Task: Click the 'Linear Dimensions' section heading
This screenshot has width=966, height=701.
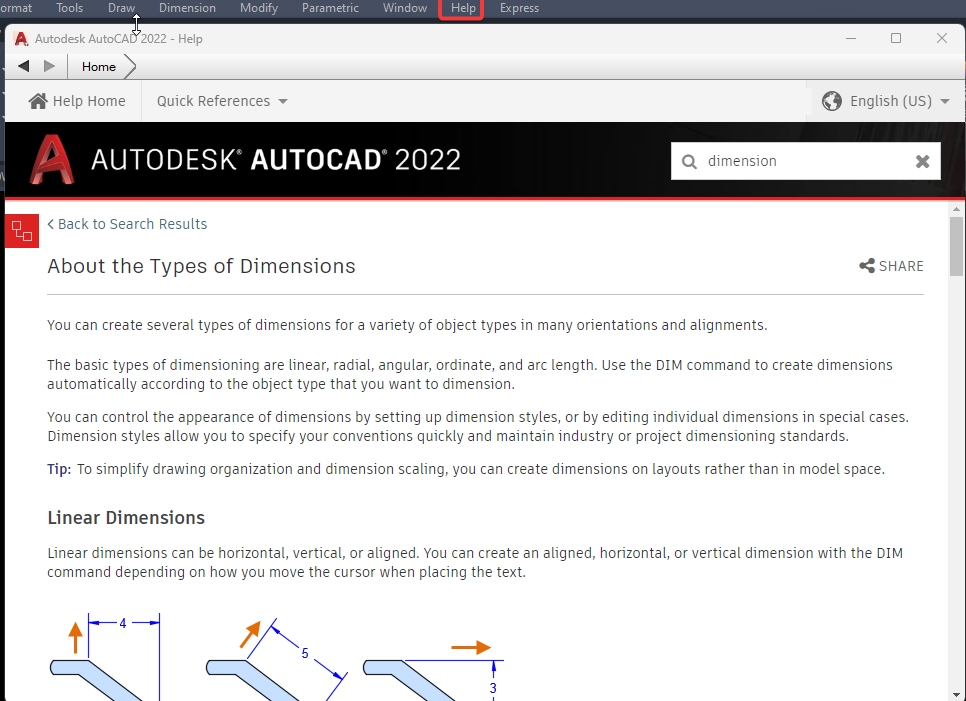Action: pyautogui.click(x=126, y=518)
